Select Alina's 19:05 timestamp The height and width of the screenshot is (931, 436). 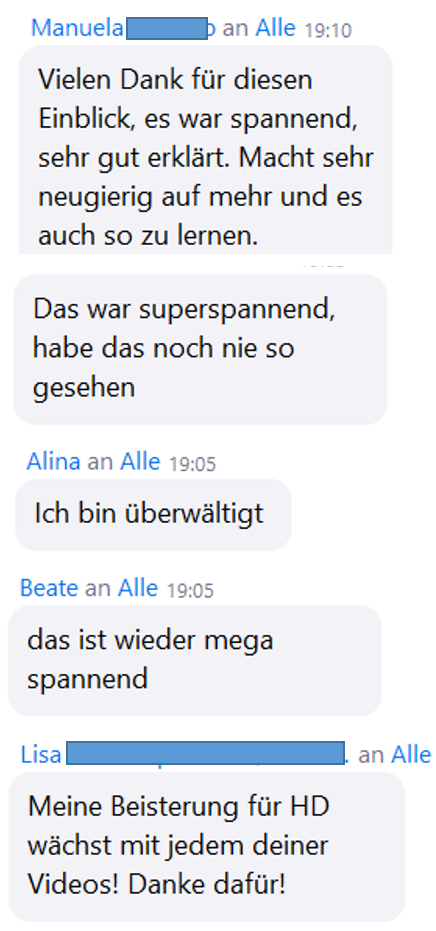point(192,464)
